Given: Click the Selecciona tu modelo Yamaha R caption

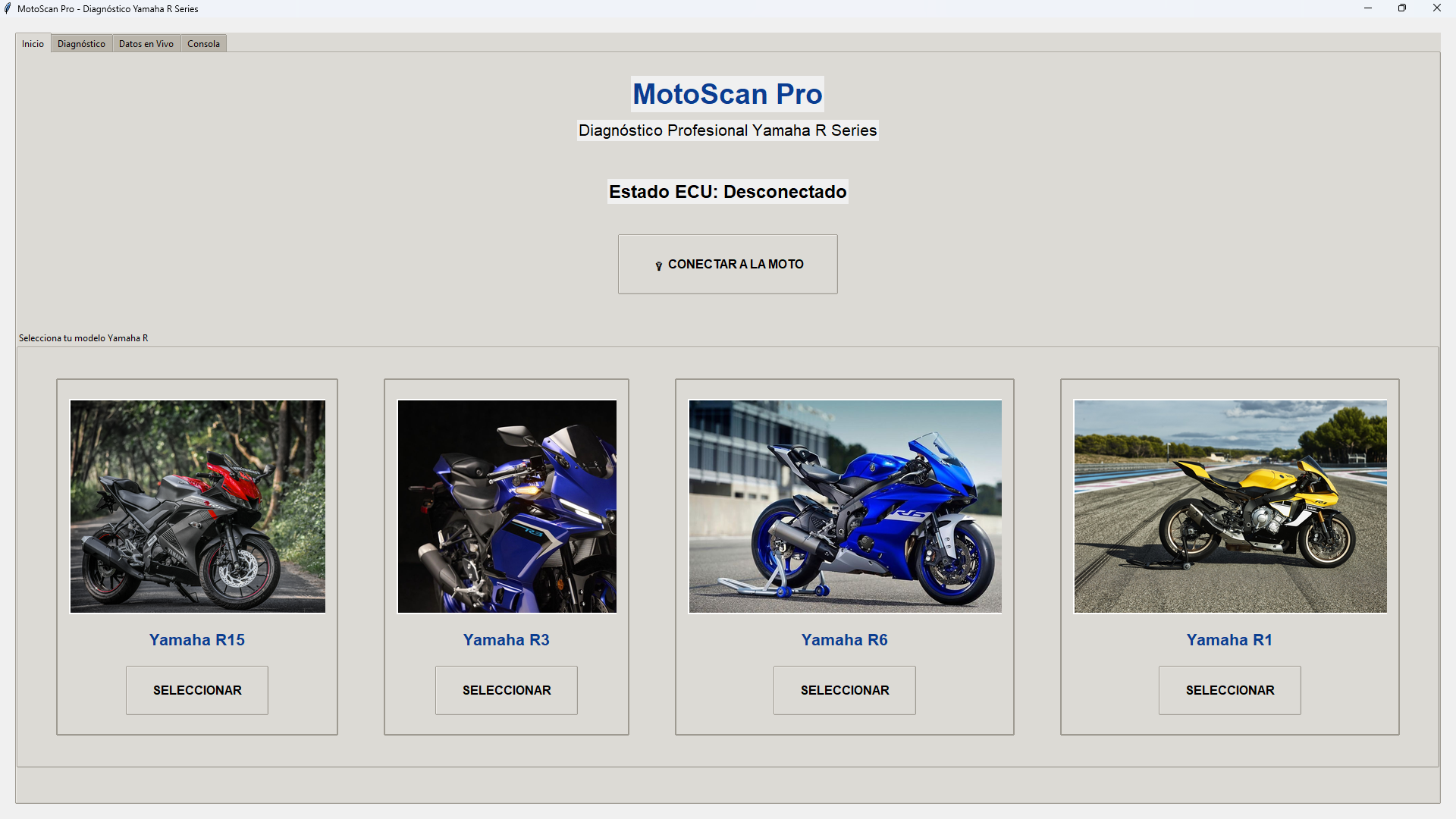Looking at the screenshot, I should pos(82,337).
